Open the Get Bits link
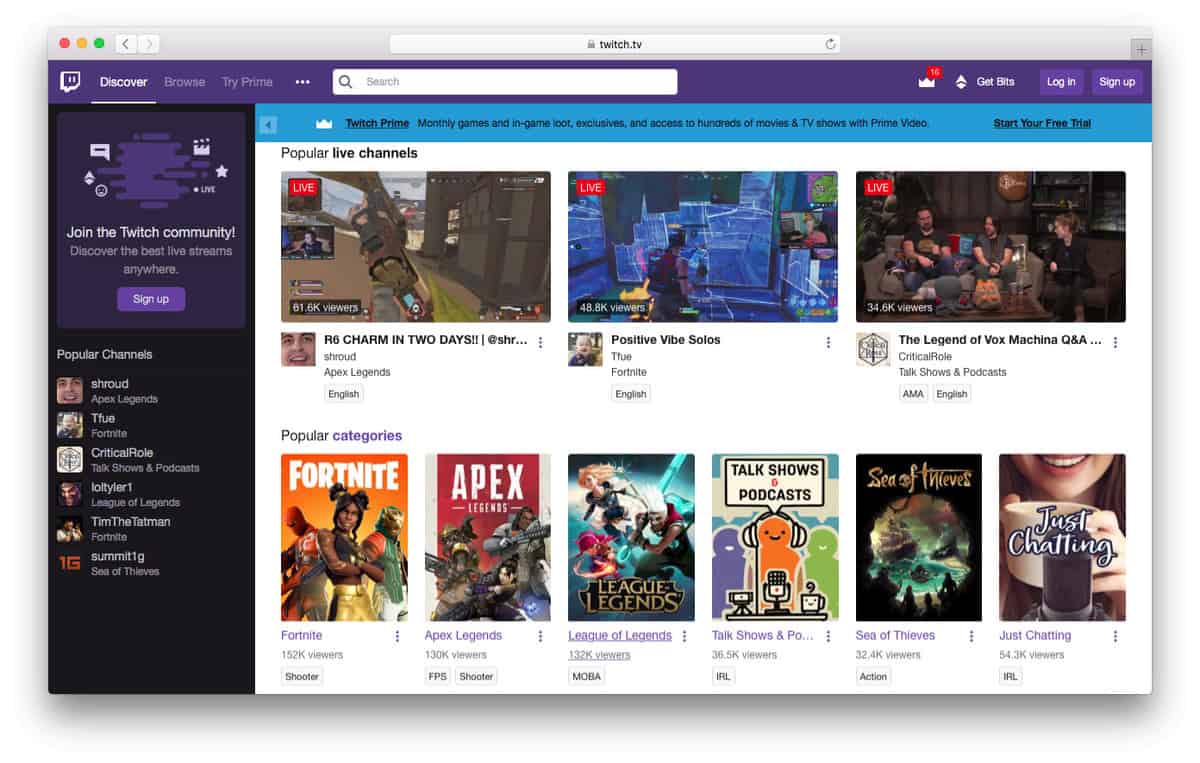 click(x=995, y=82)
